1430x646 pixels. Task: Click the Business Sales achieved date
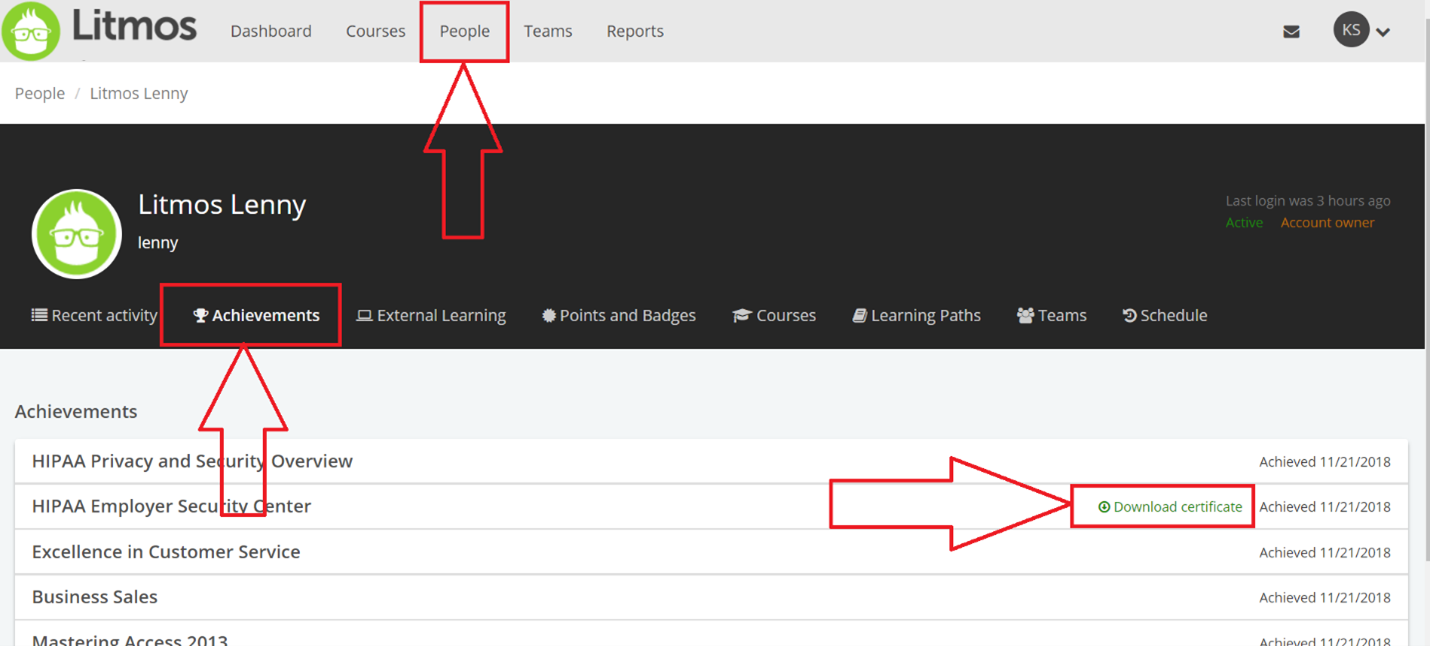[x=1325, y=598]
